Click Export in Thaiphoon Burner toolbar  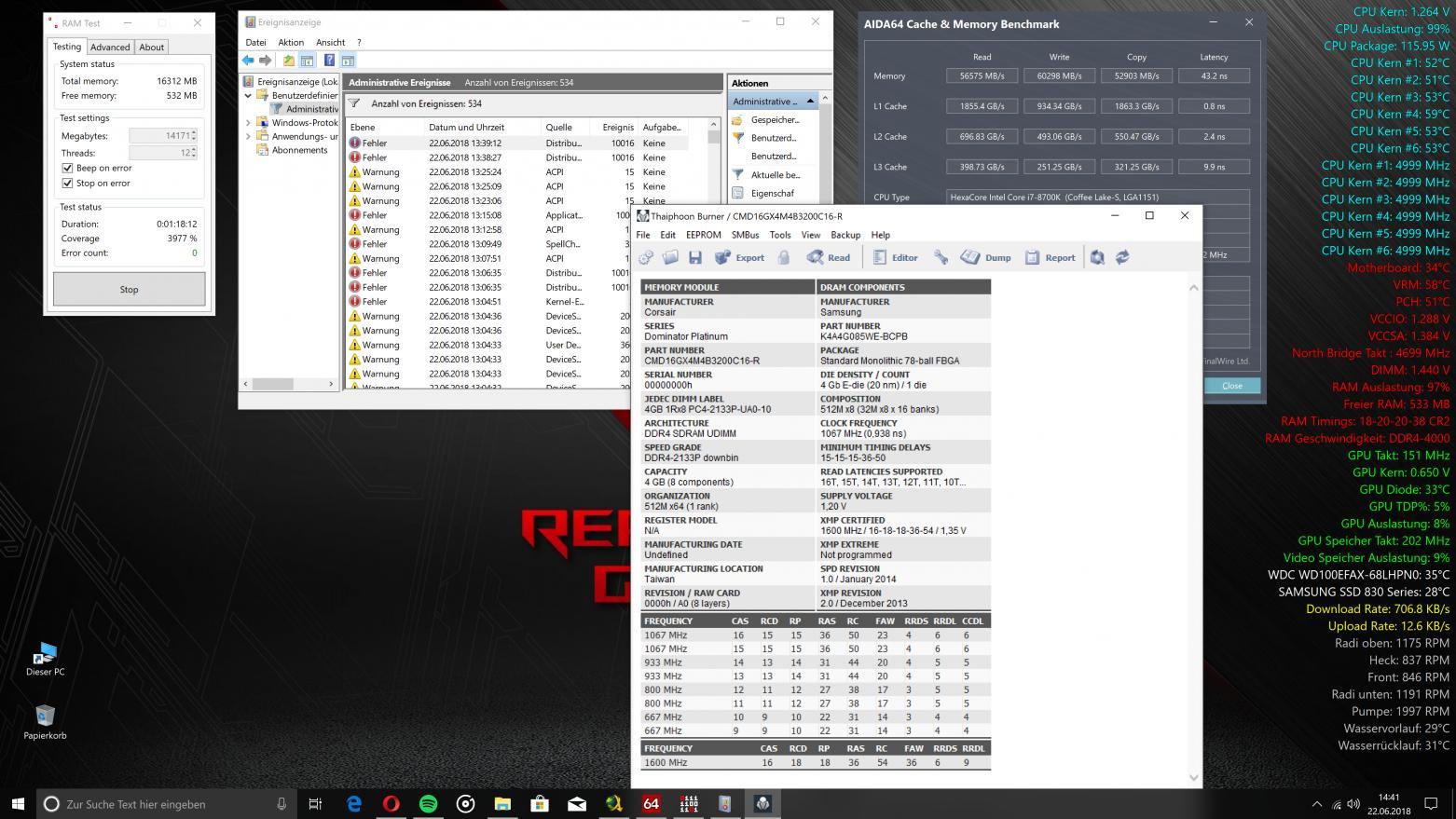[x=740, y=258]
